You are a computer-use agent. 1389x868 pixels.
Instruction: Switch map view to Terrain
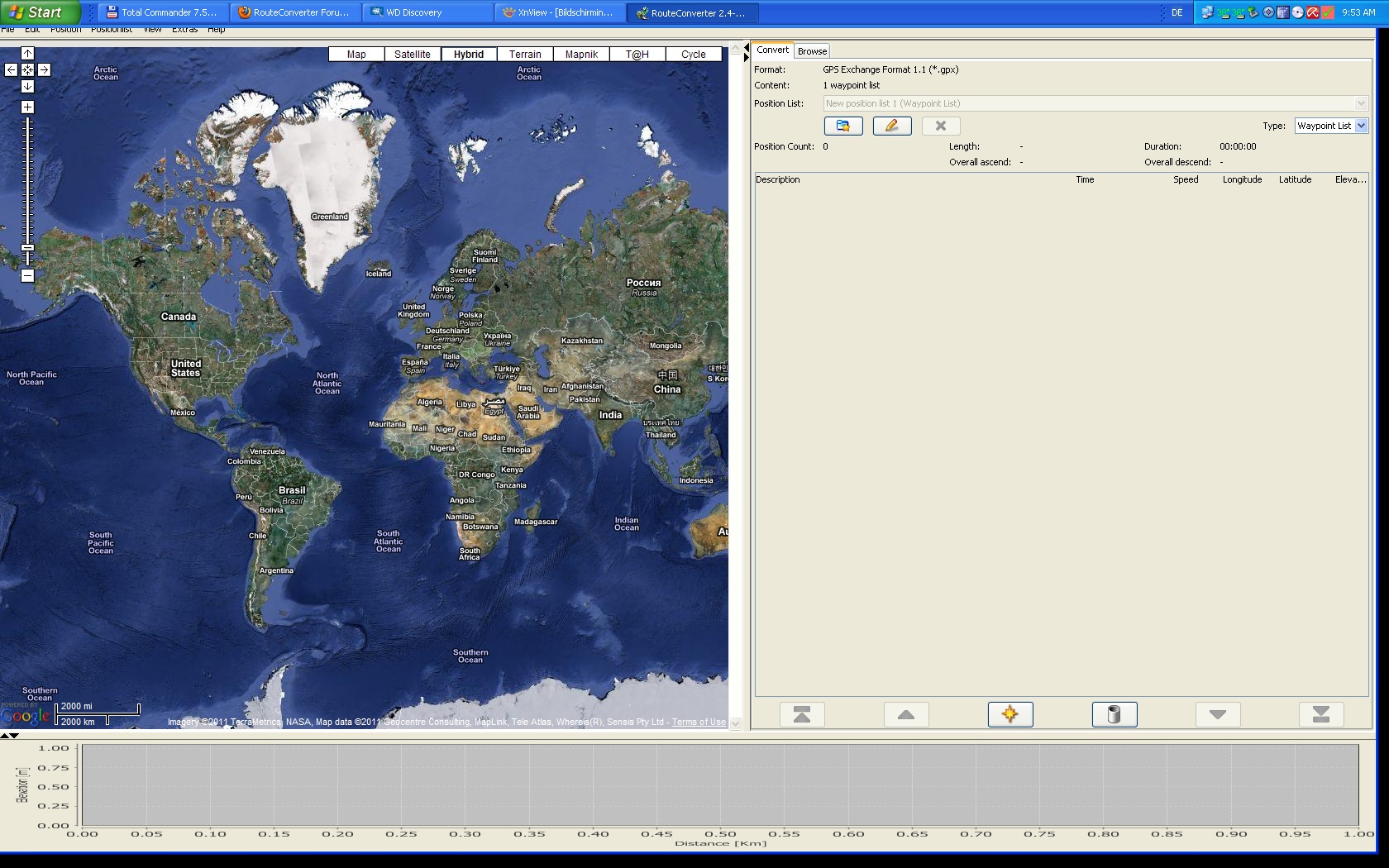point(525,55)
